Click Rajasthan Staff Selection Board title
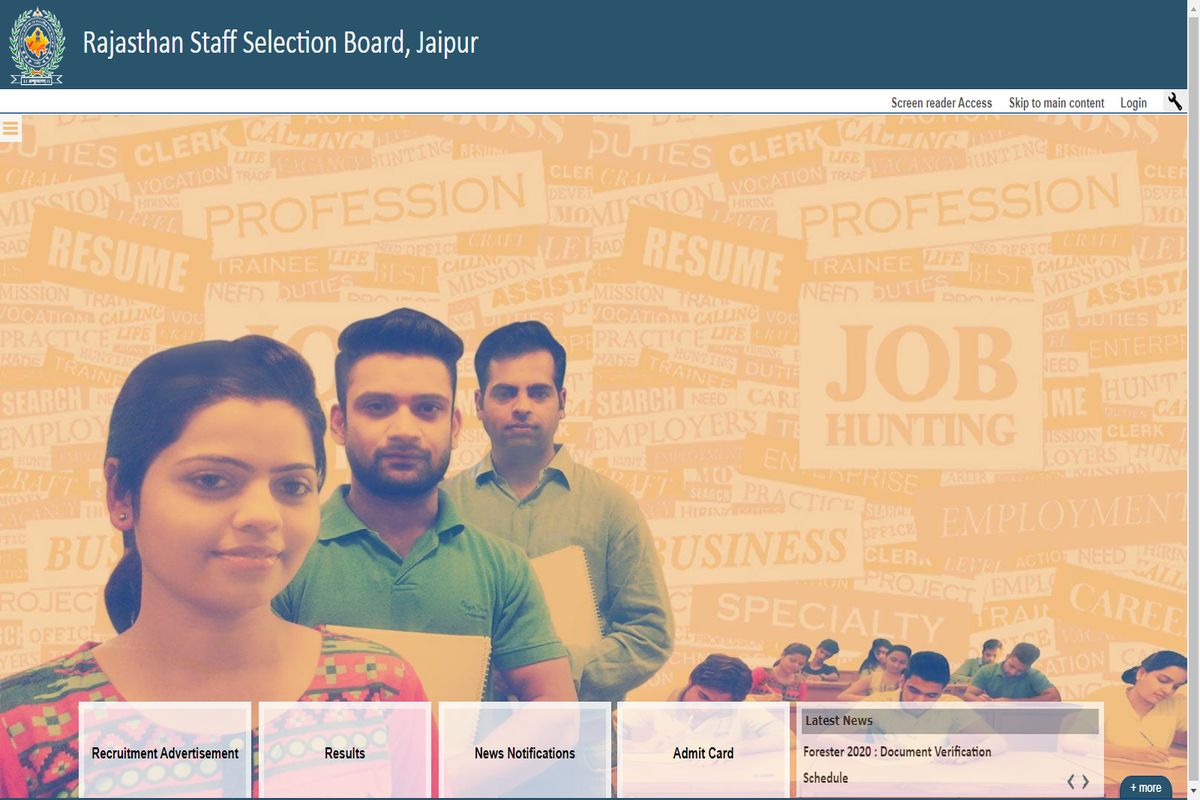 [280, 43]
